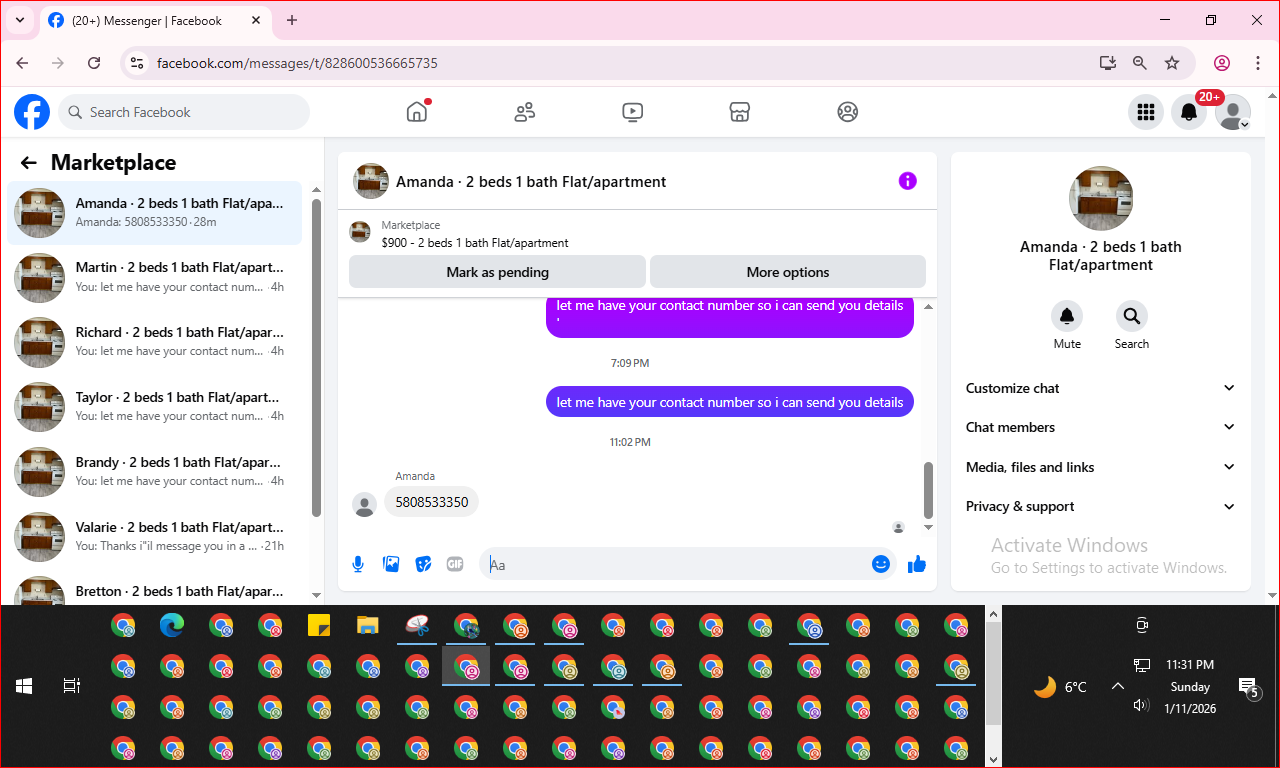This screenshot has height=768, width=1280.
Task: Open the Friends icon in top navigation
Action: (525, 112)
